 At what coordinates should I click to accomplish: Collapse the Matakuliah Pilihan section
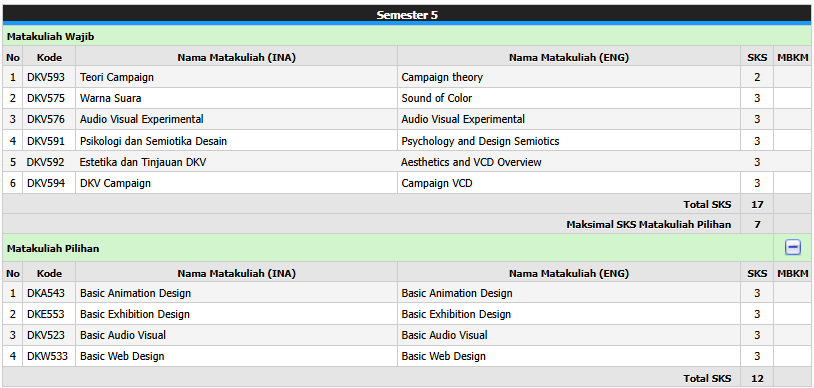792,248
